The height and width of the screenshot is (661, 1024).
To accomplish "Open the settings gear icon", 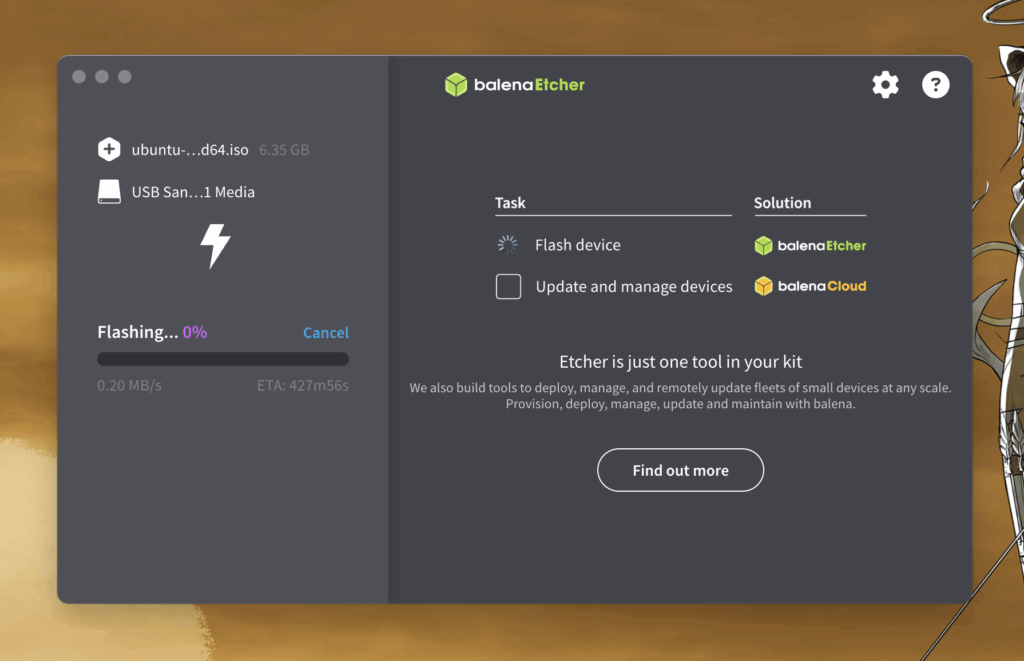I will [885, 85].
